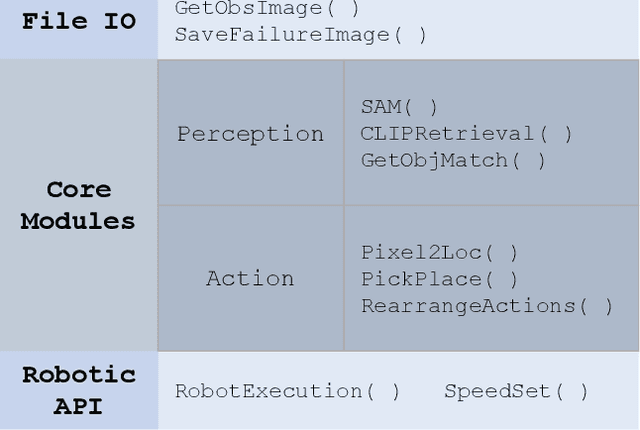Viewport: 640px width, 430px height.
Task: Open the CLIPRetrieval( ) function
Action: coord(466,133)
